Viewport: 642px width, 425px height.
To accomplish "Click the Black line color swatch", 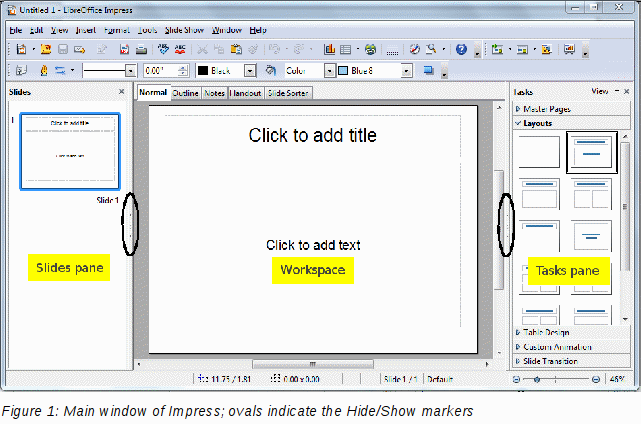I will 203,70.
